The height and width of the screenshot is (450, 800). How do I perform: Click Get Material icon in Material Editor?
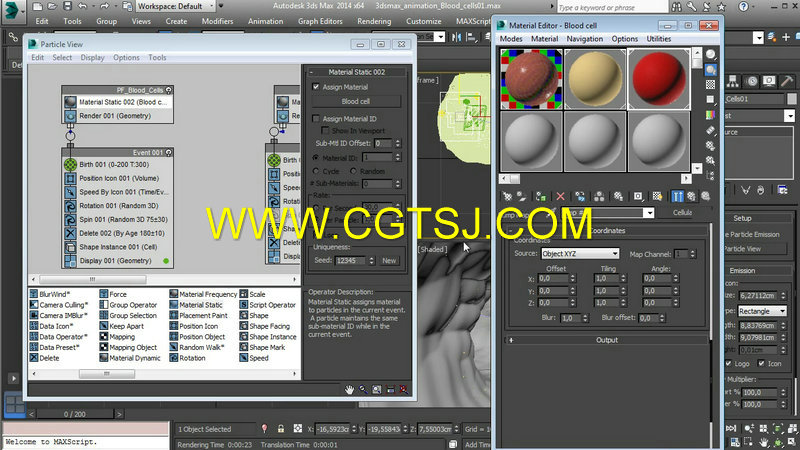click(x=507, y=196)
